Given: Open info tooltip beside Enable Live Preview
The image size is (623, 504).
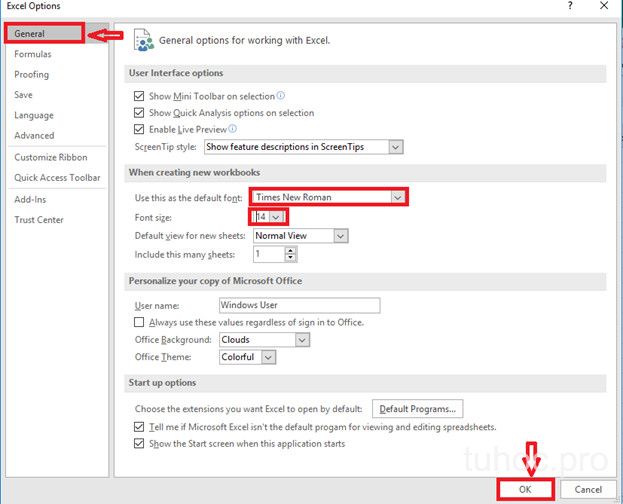Looking at the screenshot, I should (x=232, y=128).
